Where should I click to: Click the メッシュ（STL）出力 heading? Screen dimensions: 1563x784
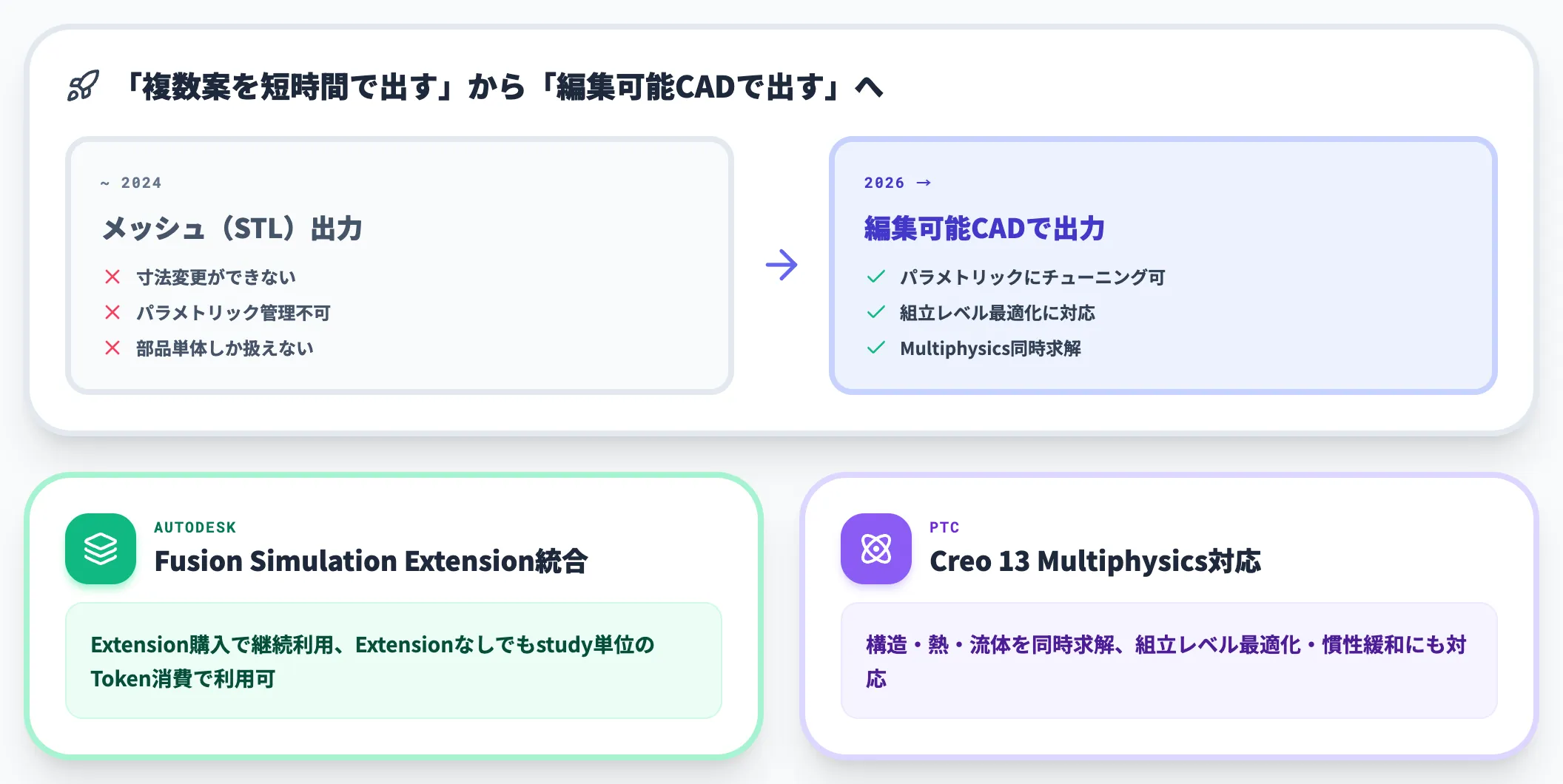coord(232,229)
